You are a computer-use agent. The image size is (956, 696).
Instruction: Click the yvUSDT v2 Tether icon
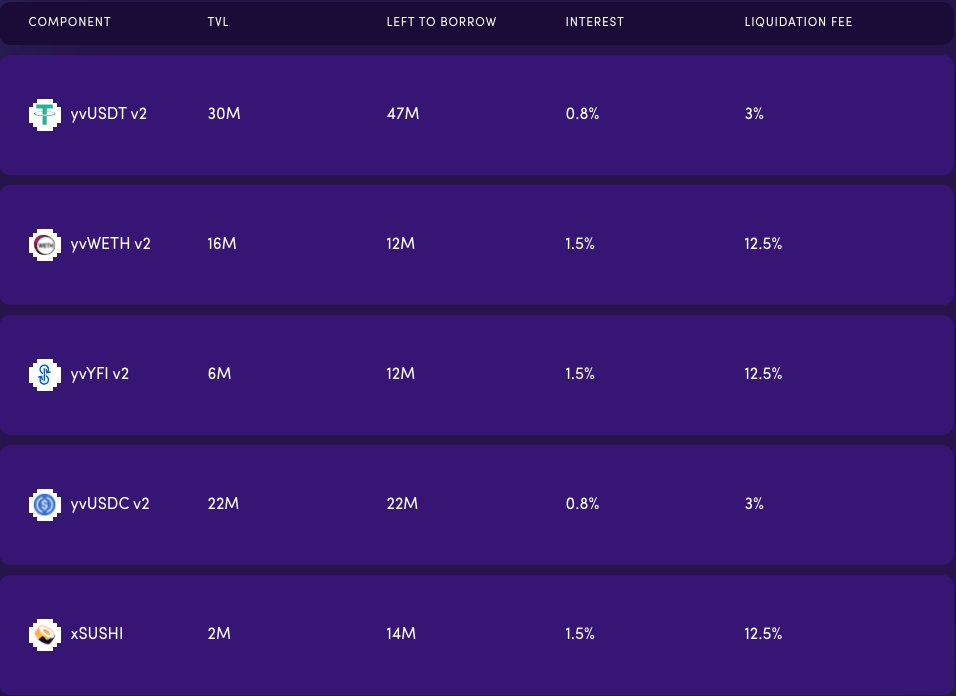coord(44,115)
